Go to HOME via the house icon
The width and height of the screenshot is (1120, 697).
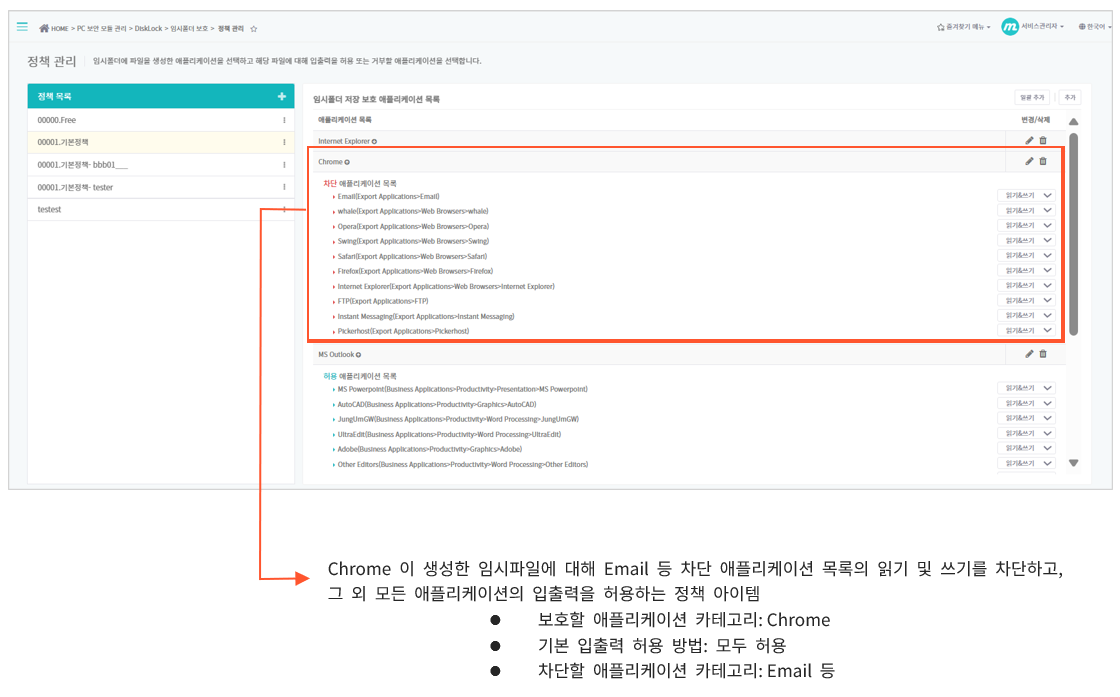[x=44, y=29]
